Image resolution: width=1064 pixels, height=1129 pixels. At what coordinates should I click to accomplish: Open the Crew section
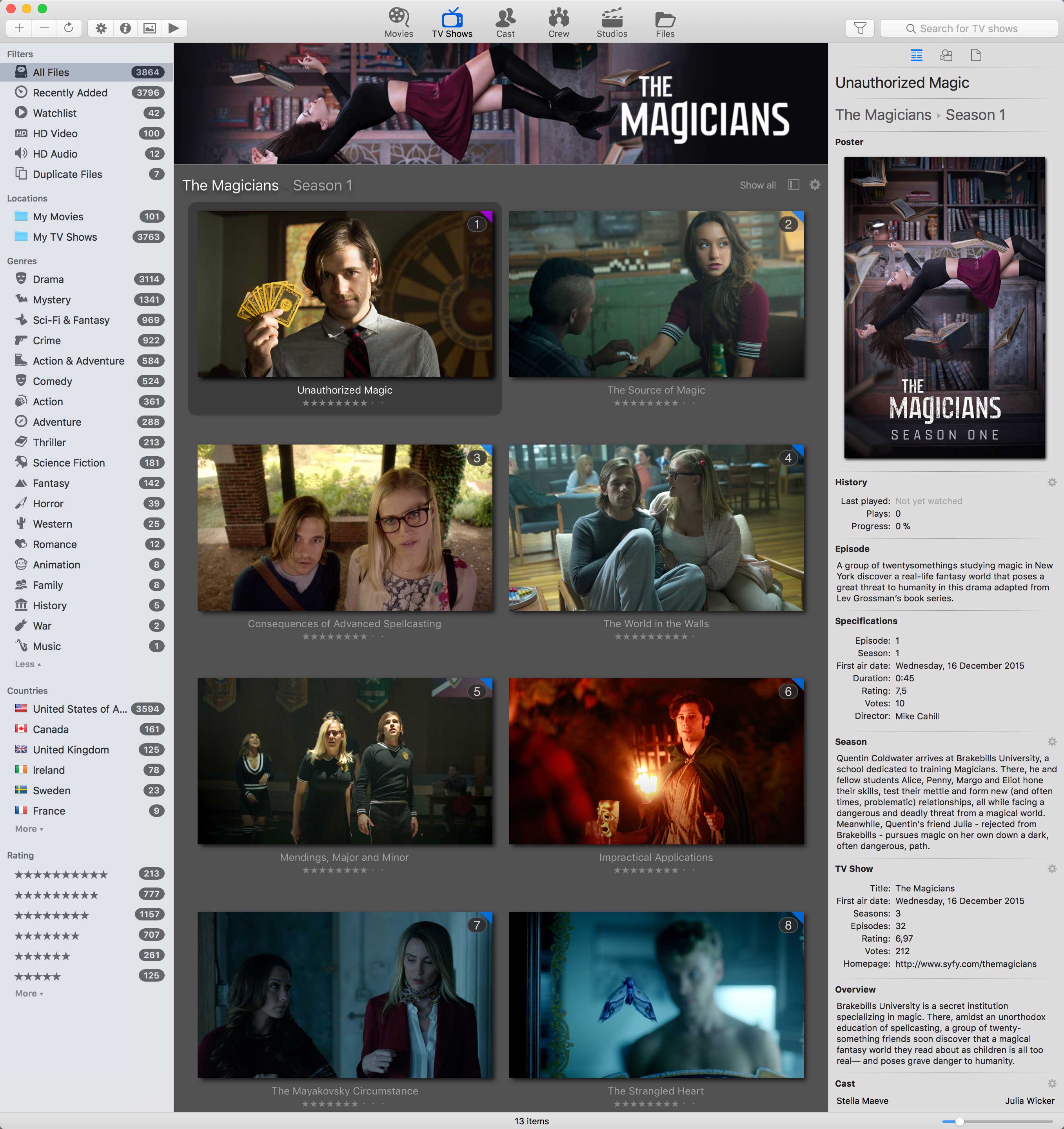click(558, 23)
